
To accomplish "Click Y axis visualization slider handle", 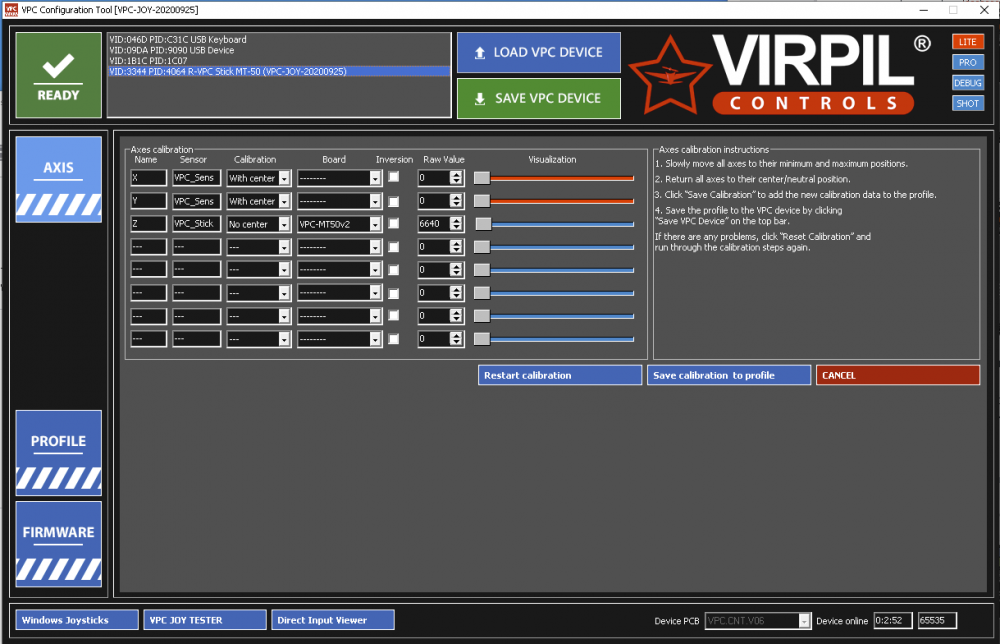I will (482, 201).
